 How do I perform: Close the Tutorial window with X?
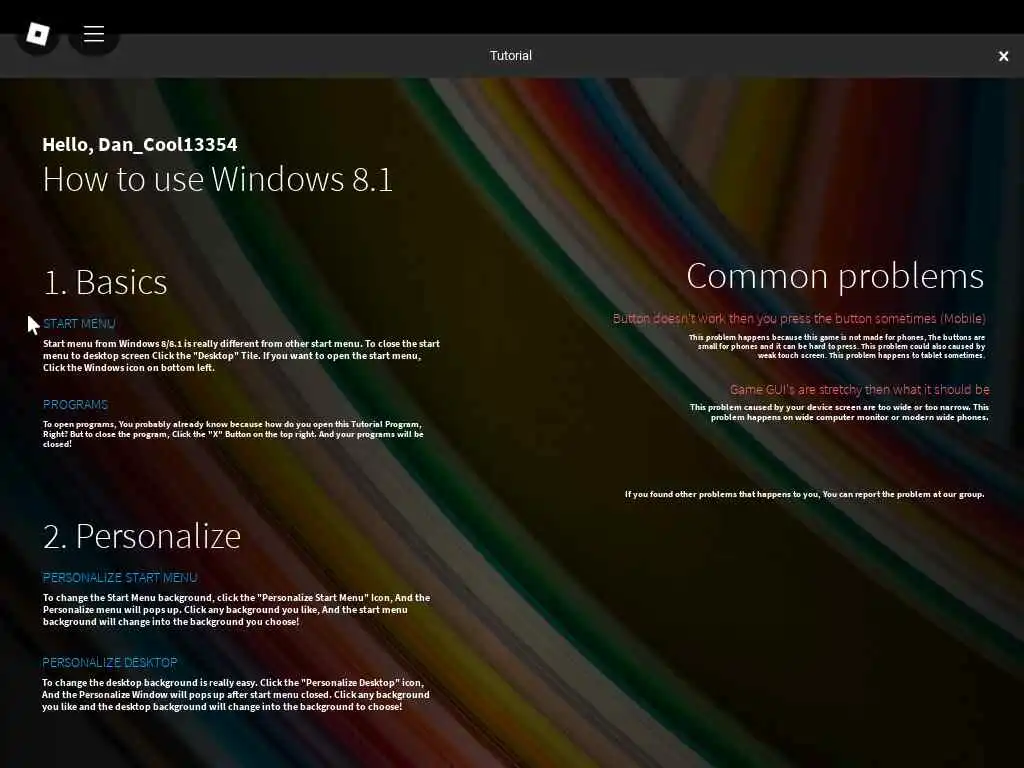click(1003, 56)
